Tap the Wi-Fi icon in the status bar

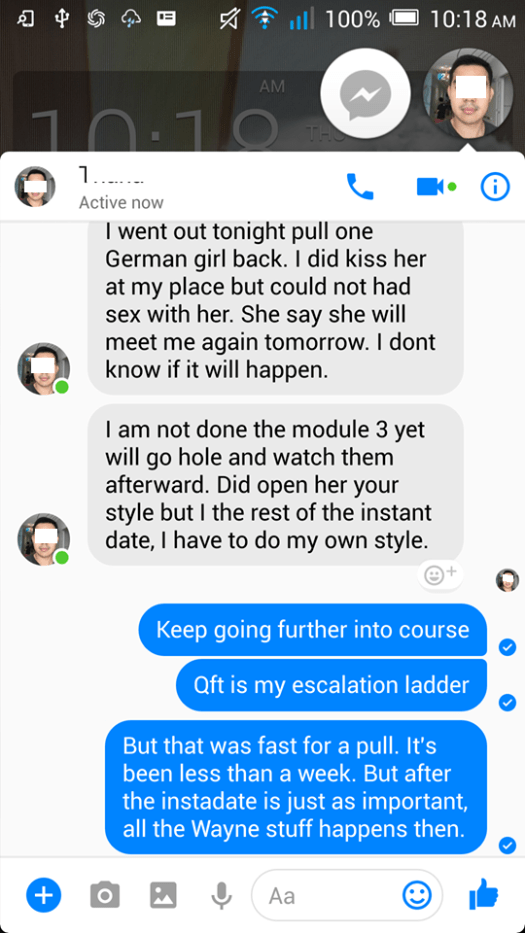point(261,20)
